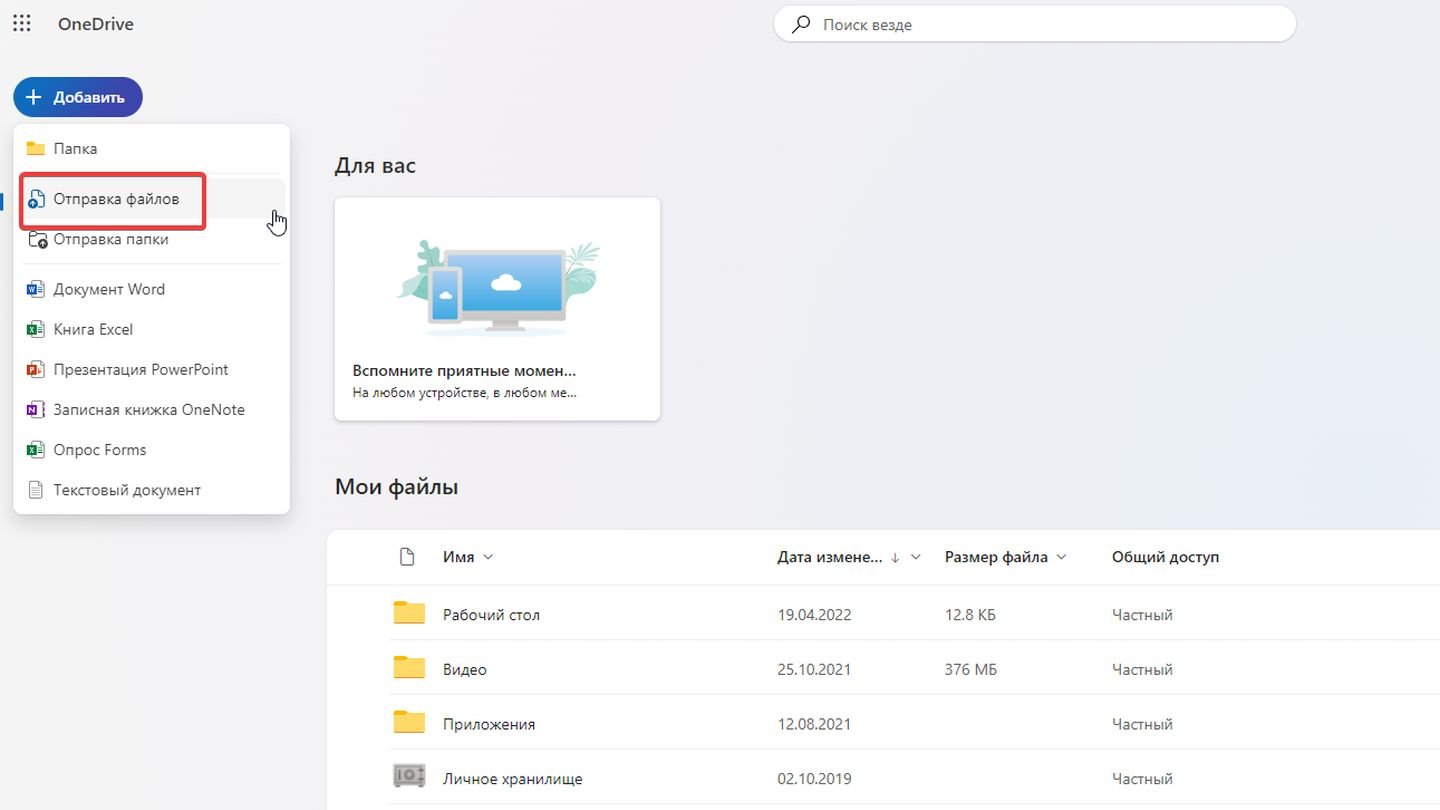This screenshot has width=1440, height=810.
Task: Open the Вспомните приятные моменты card
Action: pyautogui.click(x=497, y=309)
